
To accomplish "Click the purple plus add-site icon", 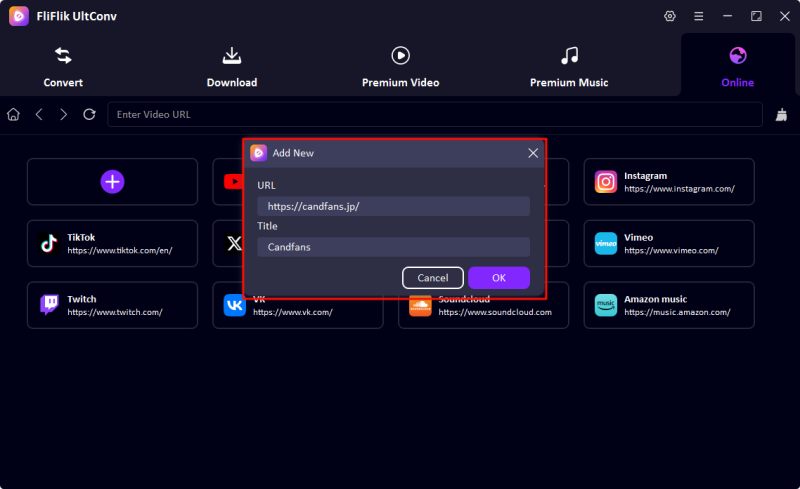I will [x=112, y=182].
